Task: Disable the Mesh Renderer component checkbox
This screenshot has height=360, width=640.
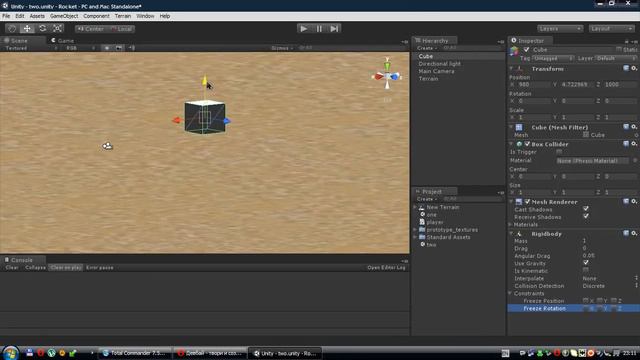Action: pyautogui.click(x=527, y=202)
